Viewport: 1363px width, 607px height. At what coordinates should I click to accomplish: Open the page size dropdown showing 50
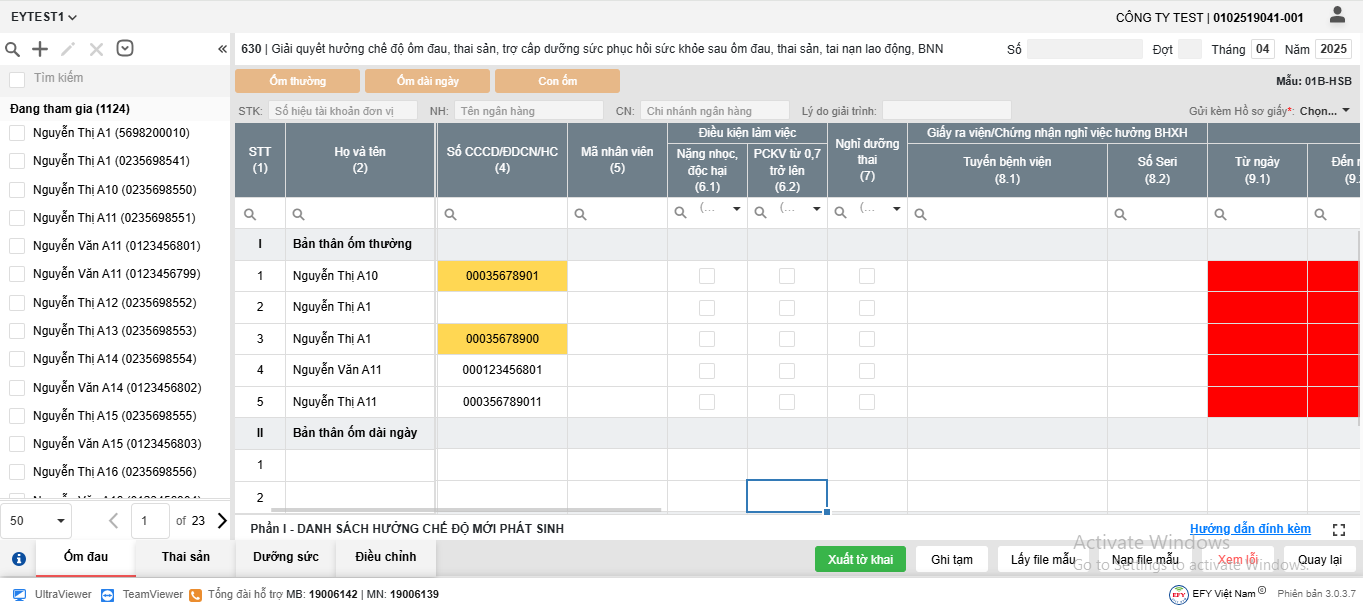click(40, 520)
